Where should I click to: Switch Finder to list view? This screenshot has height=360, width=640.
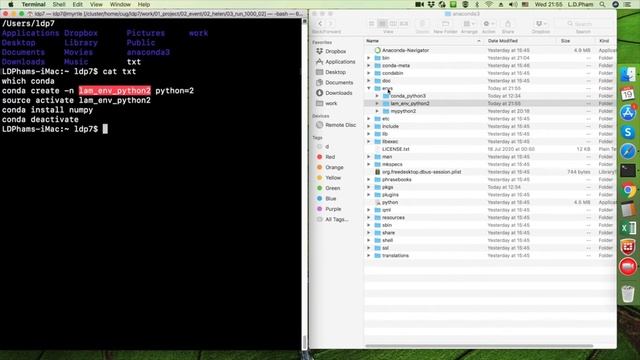click(382, 24)
